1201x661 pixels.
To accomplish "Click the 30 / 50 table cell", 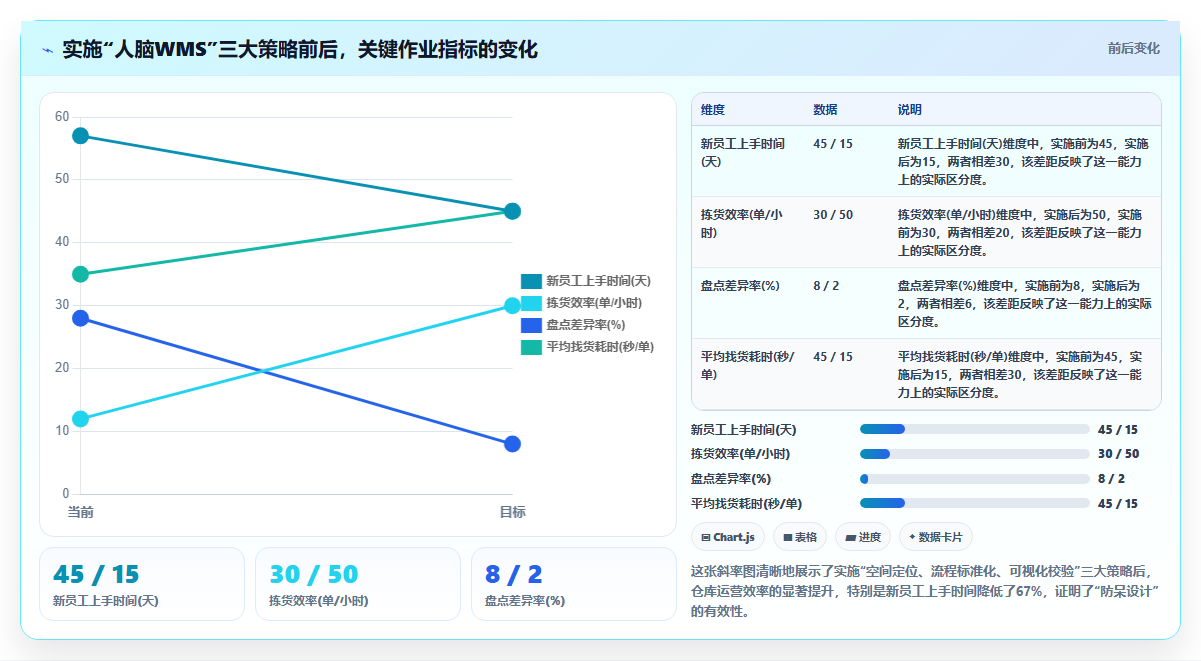I will 833,215.
